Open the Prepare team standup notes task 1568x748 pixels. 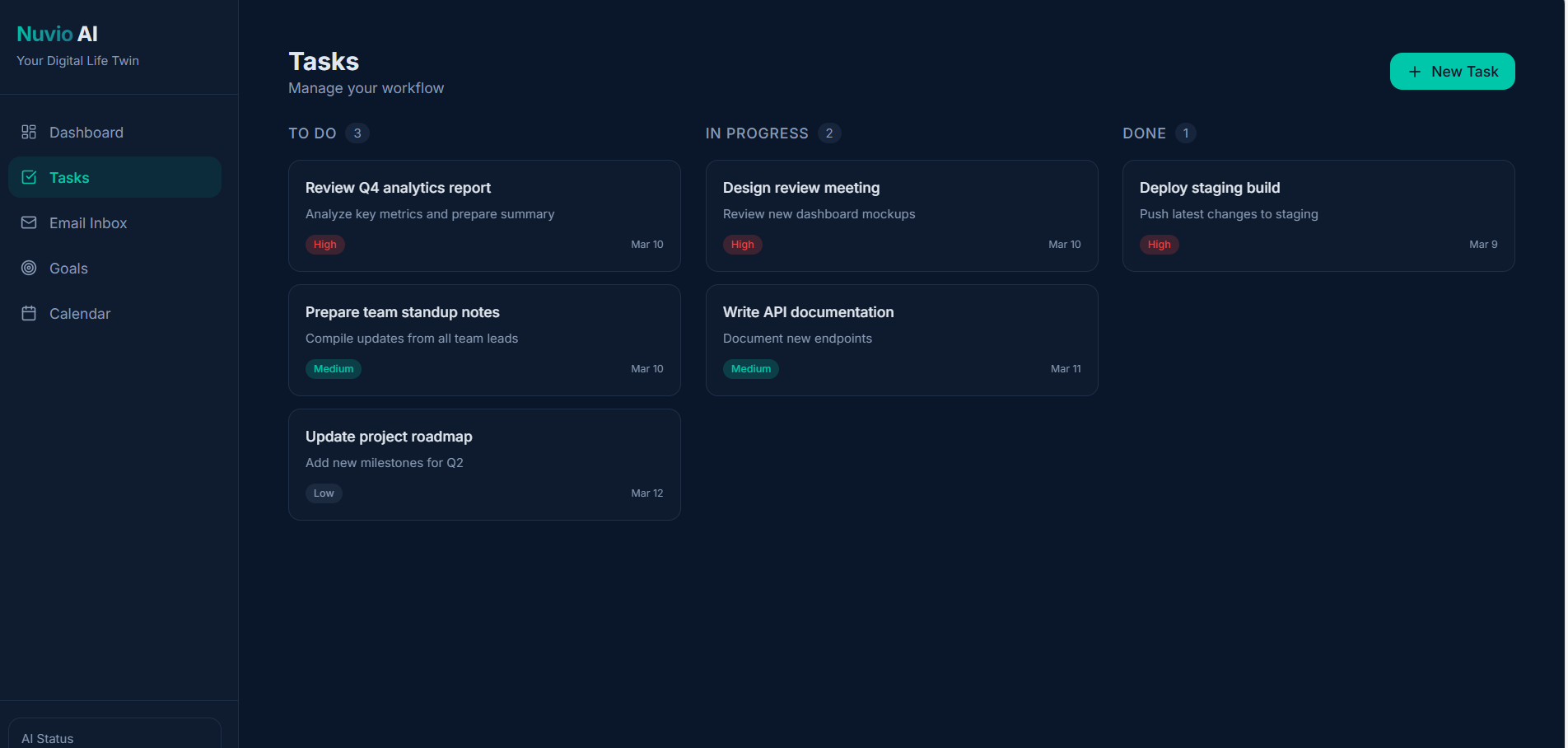coord(484,340)
